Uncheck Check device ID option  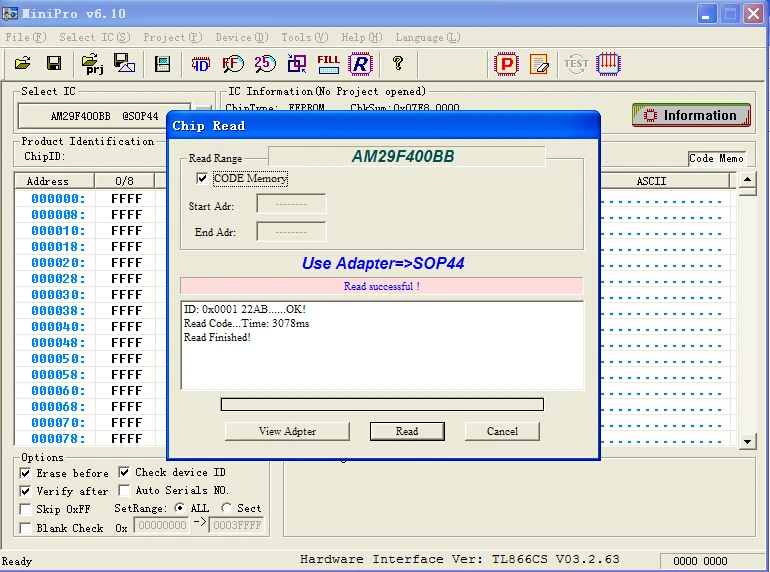[124, 472]
